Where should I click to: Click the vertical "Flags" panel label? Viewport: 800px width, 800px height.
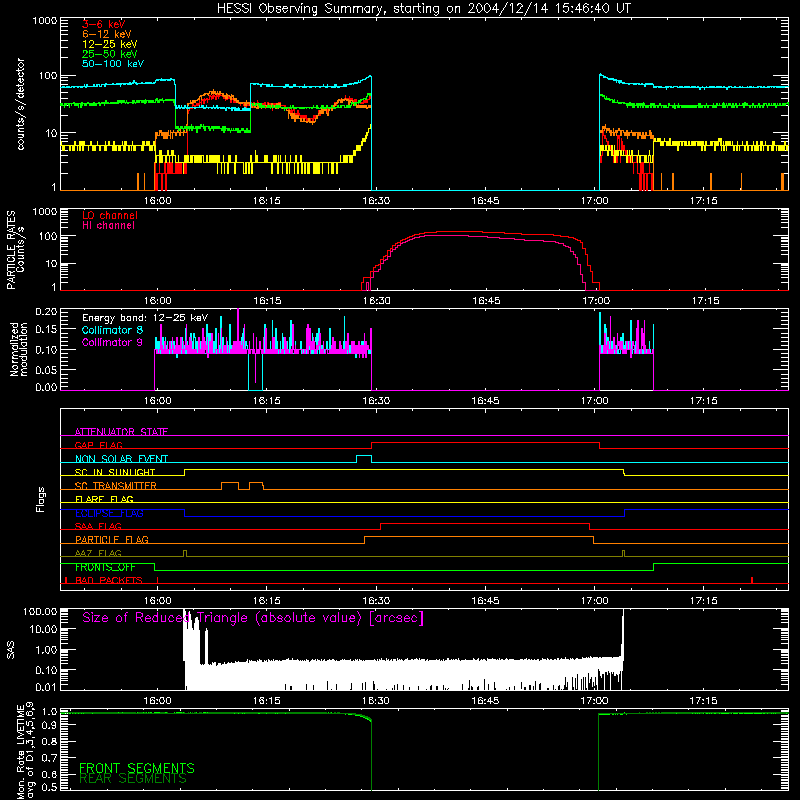41,499
